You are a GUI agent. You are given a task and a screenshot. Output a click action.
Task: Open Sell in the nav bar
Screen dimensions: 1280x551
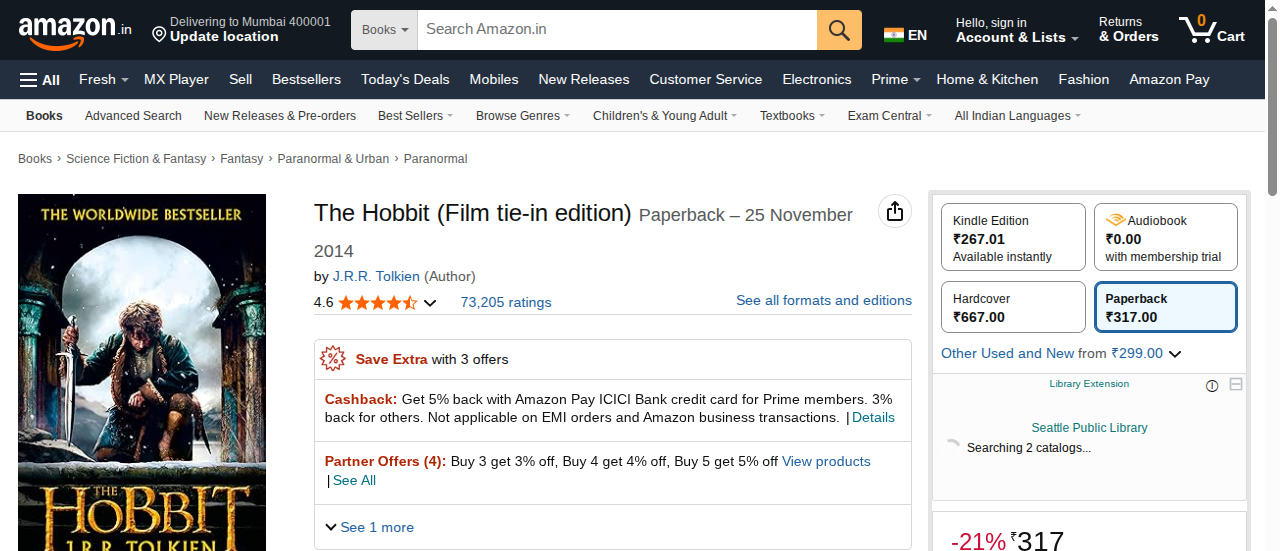(240, 80)
